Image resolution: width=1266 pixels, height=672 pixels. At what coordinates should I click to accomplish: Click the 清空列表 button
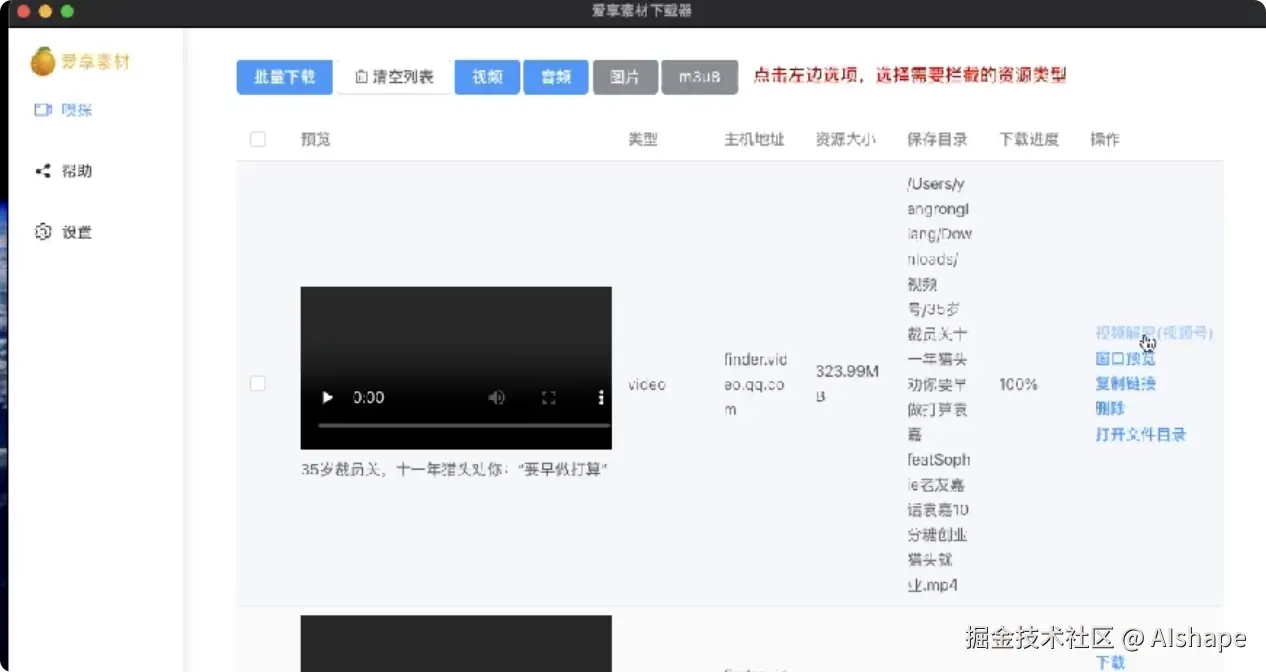point(394,77)
